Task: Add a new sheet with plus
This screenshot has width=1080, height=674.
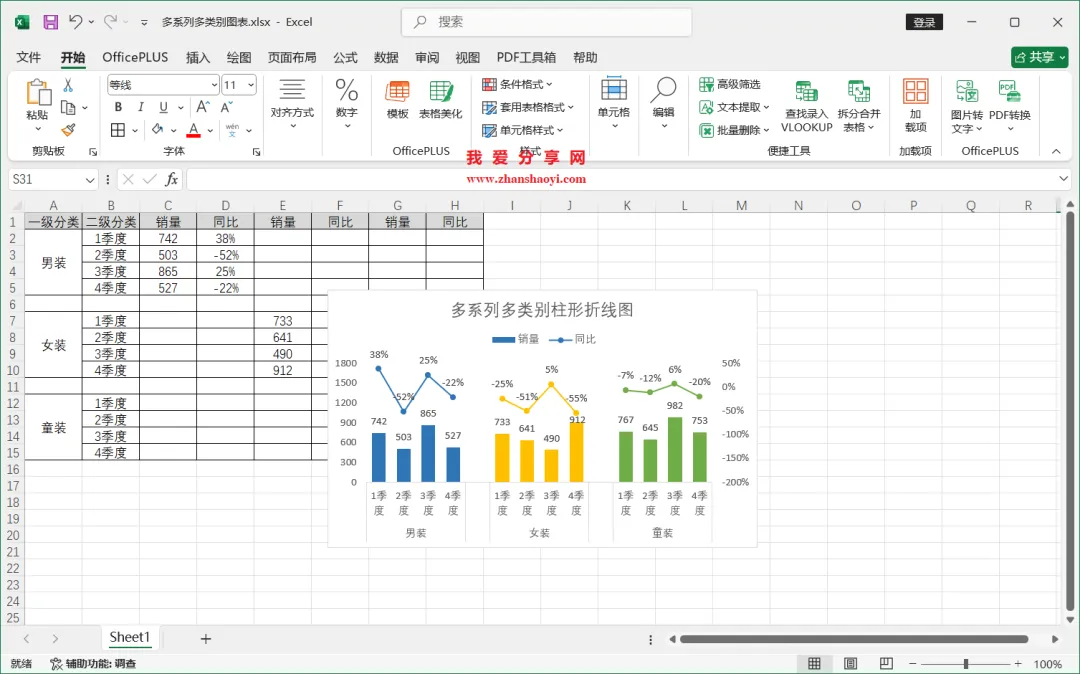Action: point(205,639)
